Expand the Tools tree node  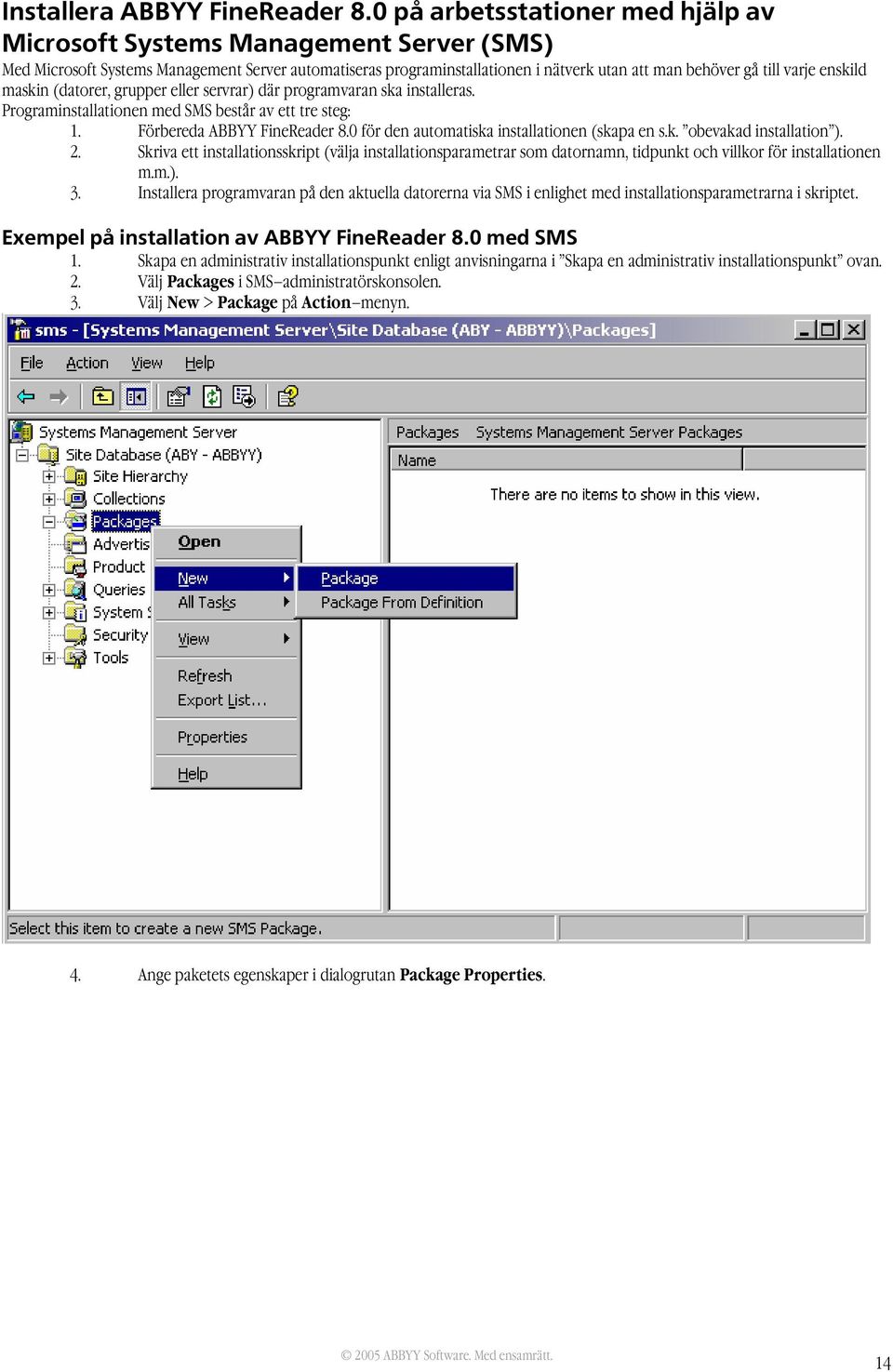coord(49,658)
